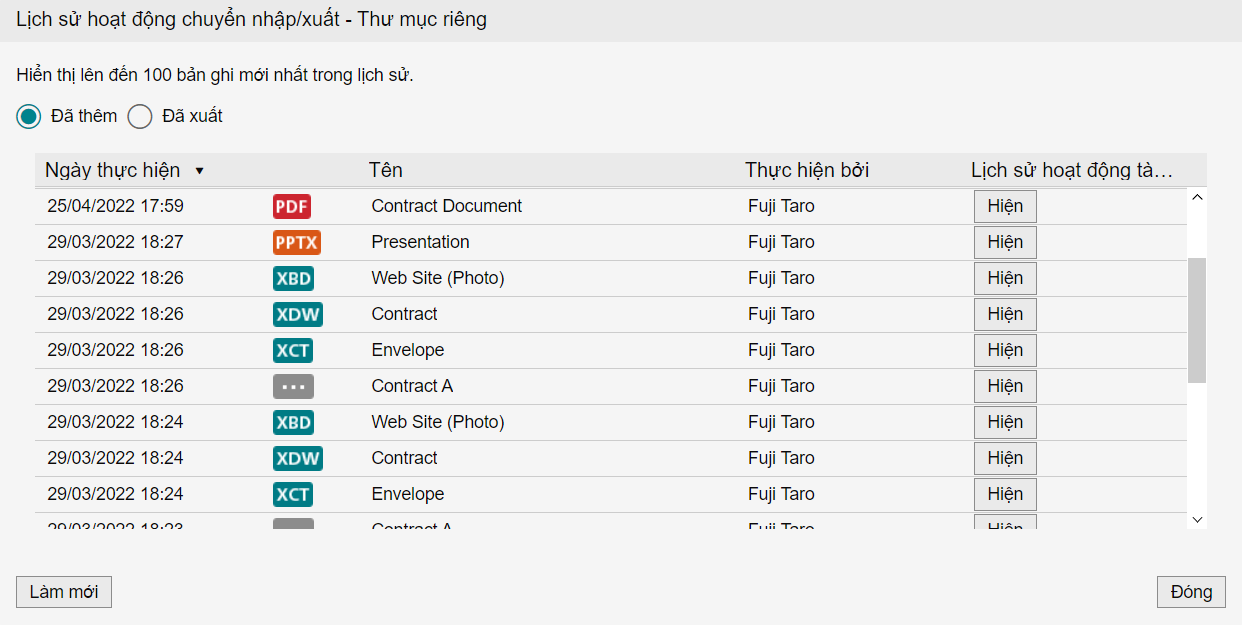Click XDW icon in the 18:26 Contract row
This screenshot has height=625, width=1242.
click(x=297, y=314)
